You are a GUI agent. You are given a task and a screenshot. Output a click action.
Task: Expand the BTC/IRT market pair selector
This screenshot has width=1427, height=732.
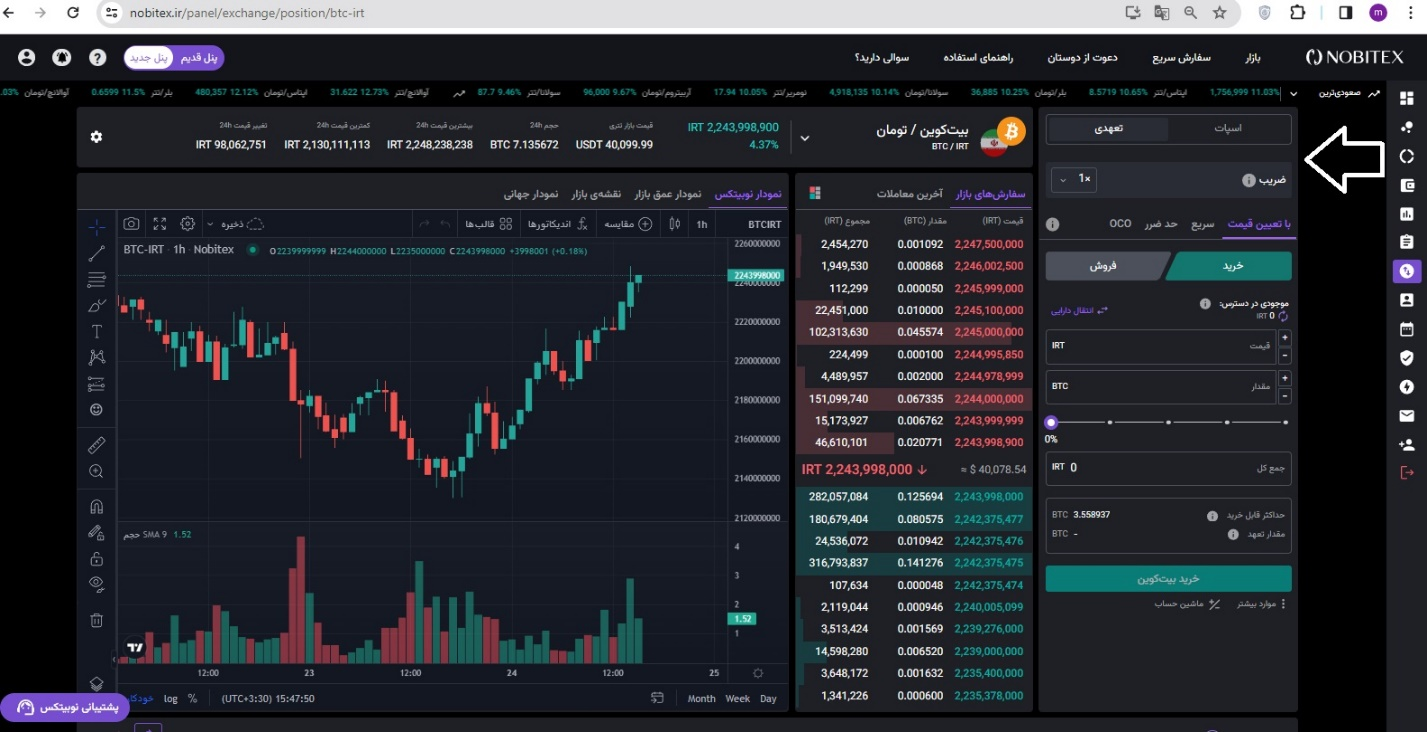click(x=805, y=137)
